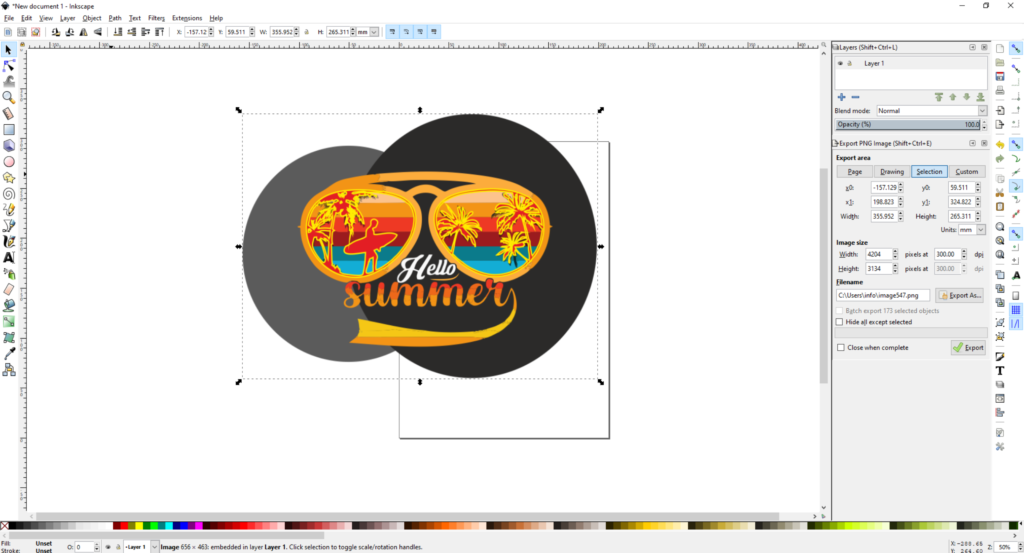Screen dimensions: 1024x553
Task: Click the green Export button
Action: pyautogui.click(x=968, y=347)
